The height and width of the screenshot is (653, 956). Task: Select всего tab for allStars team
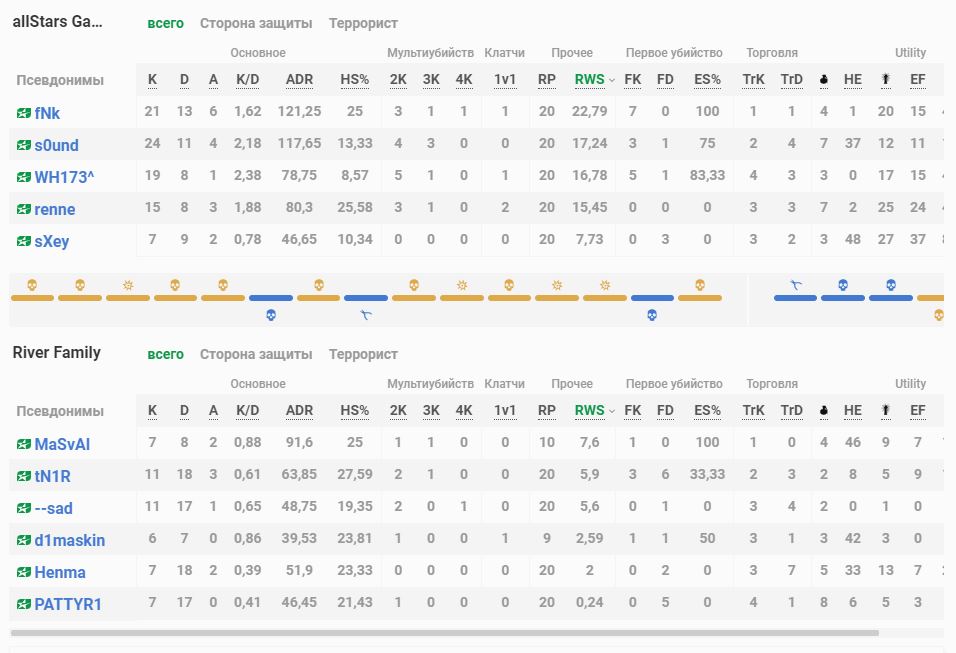(x=165, y=23)
